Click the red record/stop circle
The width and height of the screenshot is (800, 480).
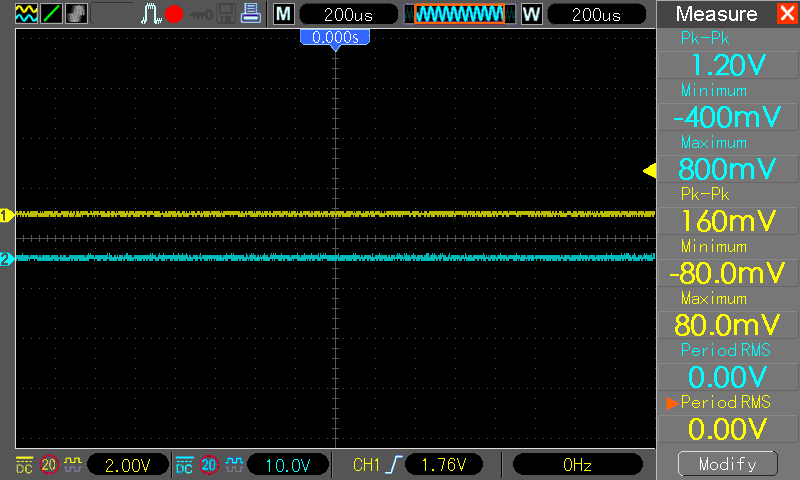click(x=174, y=14)
